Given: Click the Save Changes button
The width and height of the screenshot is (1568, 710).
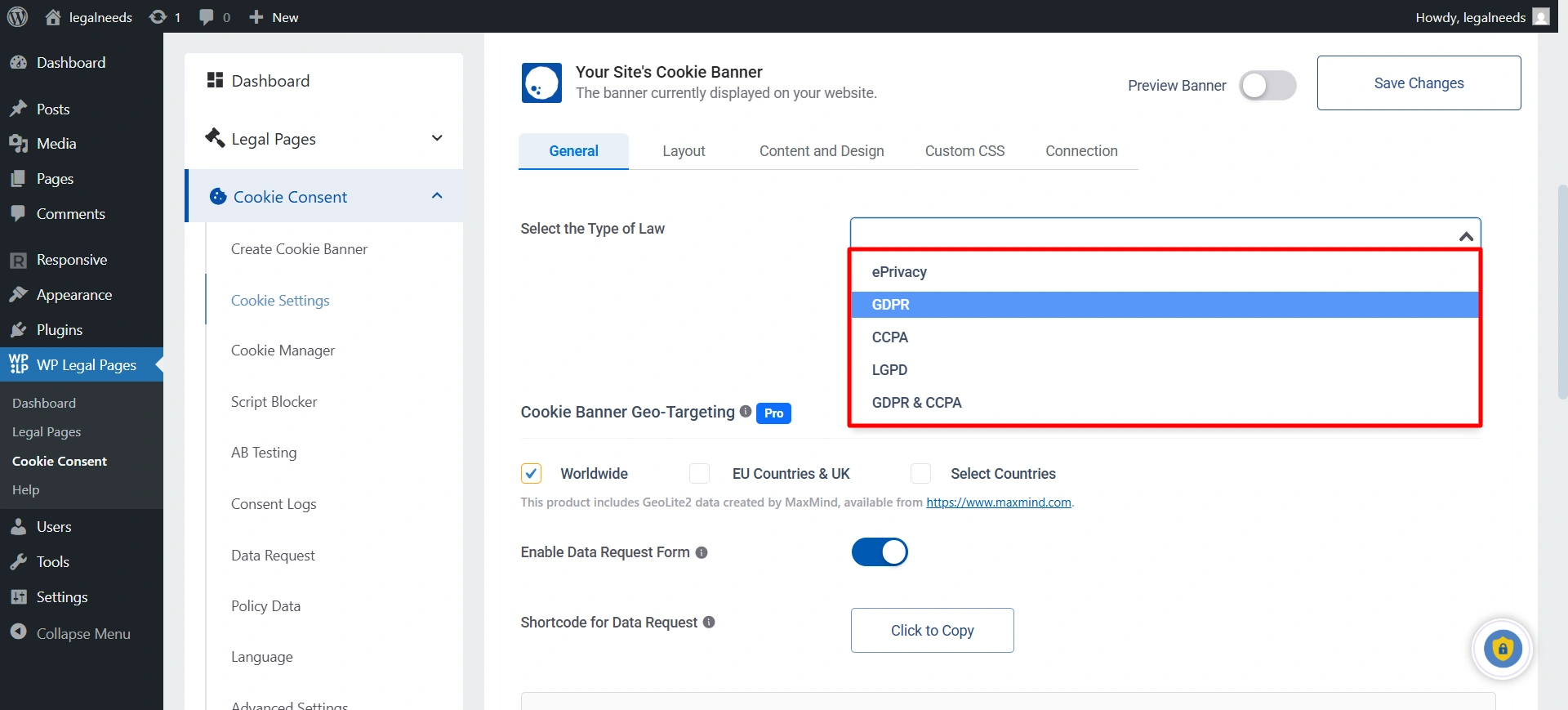Looking at the screenshot, I should pyautogui.click(x=1419, y=83).
